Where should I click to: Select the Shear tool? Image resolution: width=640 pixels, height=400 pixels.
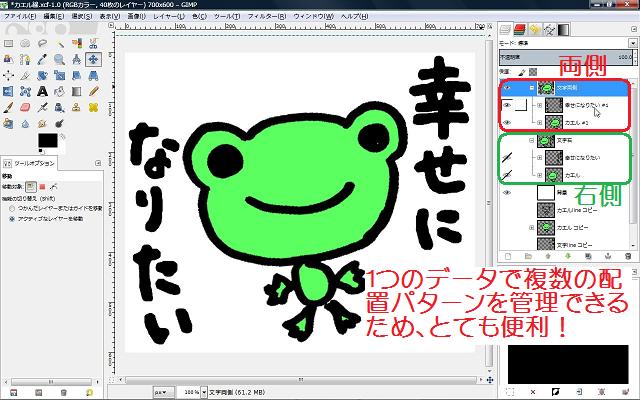[76, 76]
